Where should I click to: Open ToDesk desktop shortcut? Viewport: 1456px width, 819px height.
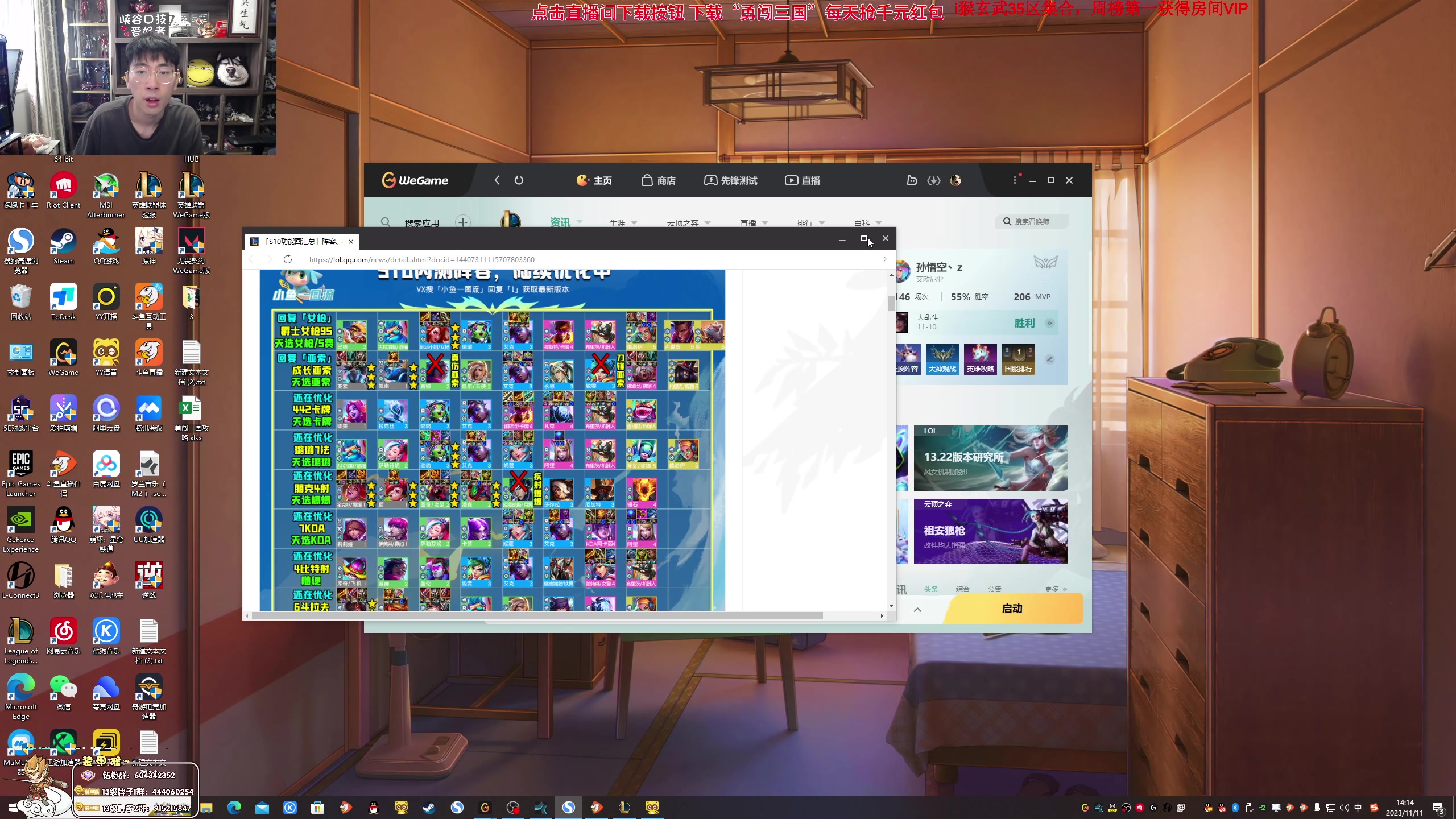click(63, 303)
